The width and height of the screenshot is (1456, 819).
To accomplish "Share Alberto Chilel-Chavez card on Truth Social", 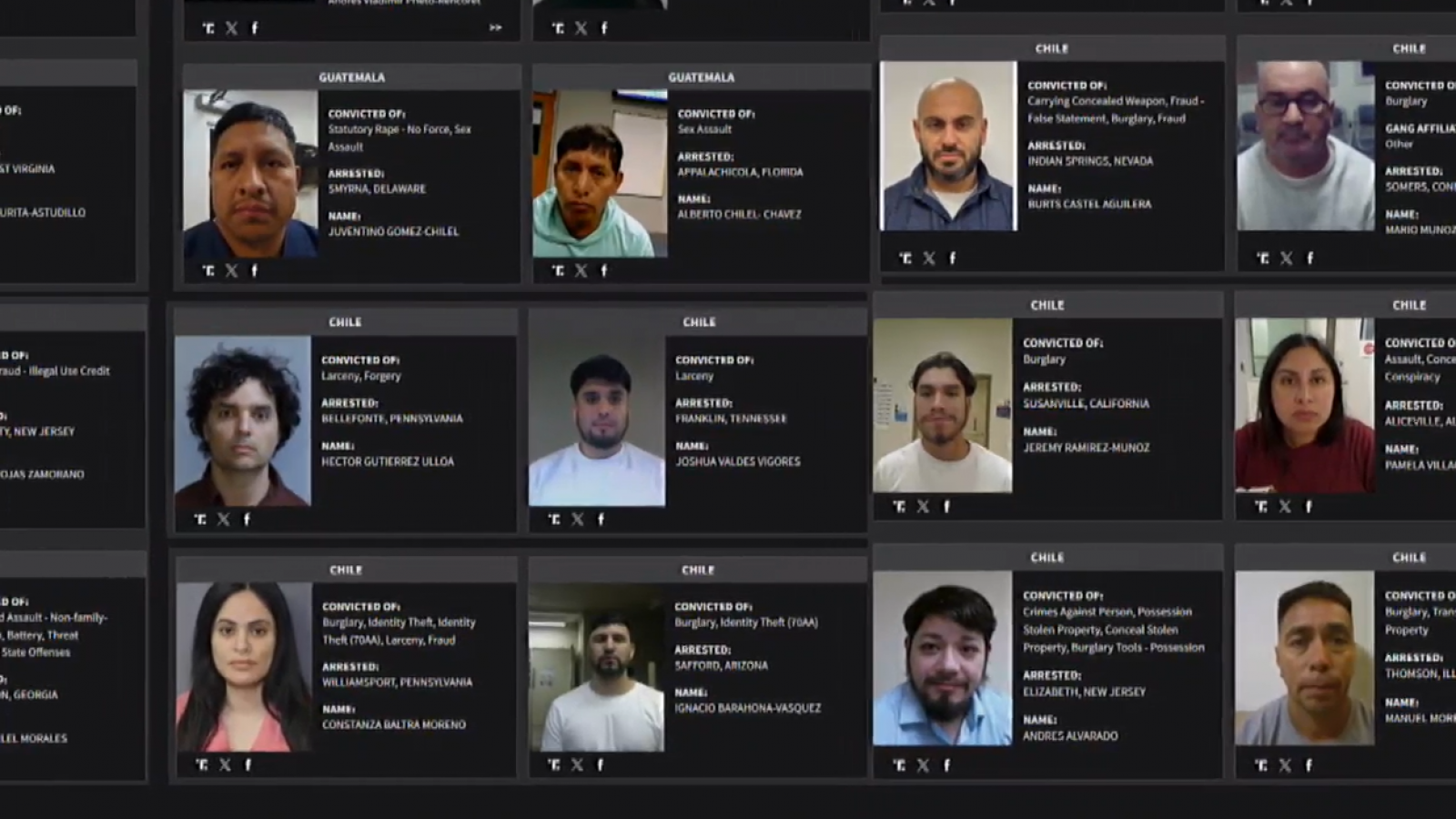I will [x=558, y=270].
